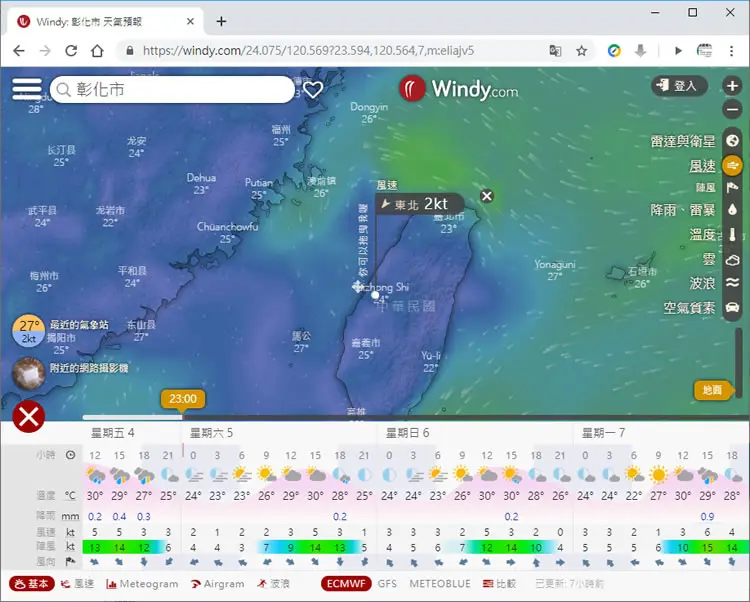
Task: Open the Meteogram tab
Action: click(142, 584)
